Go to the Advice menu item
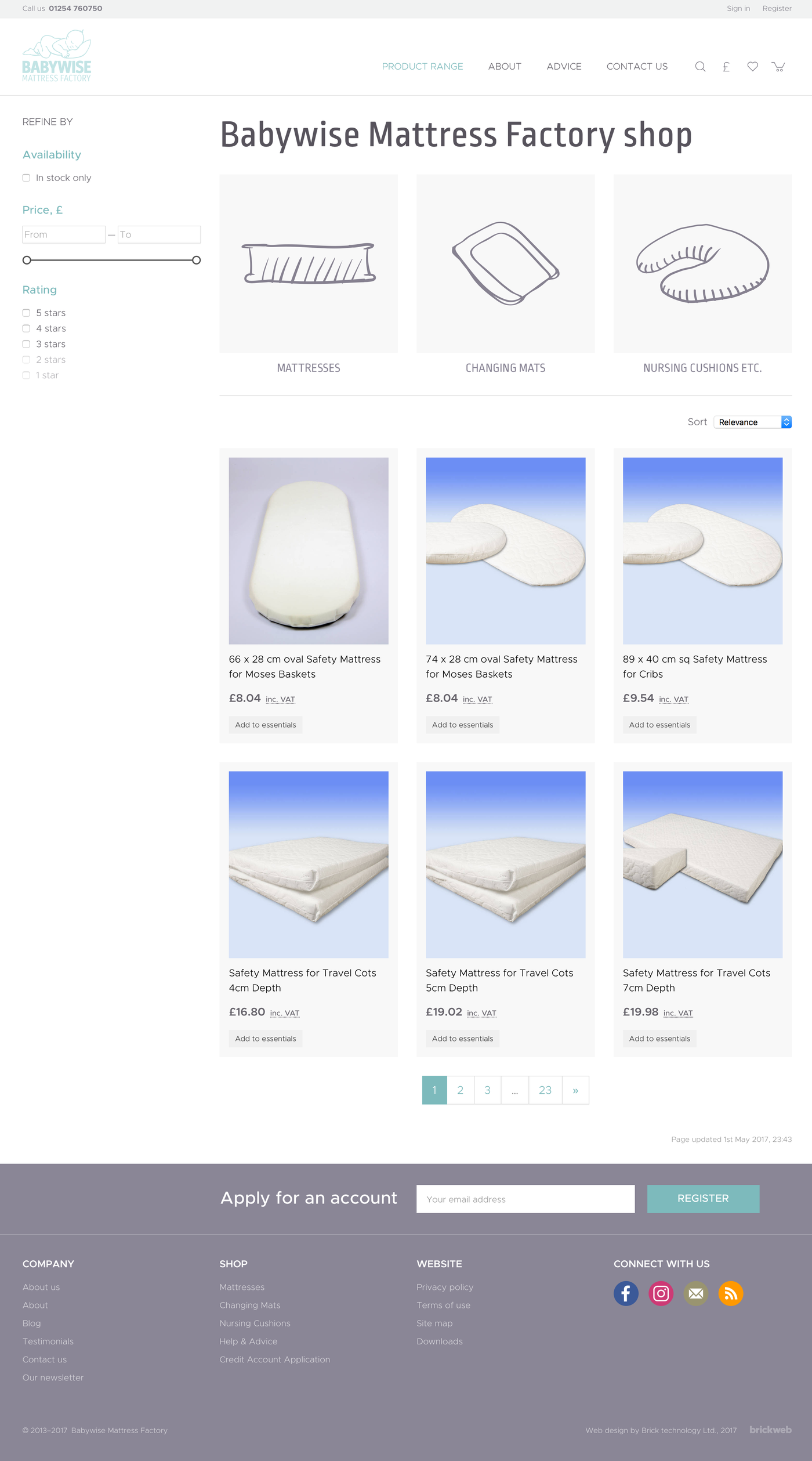812x1461 pixels. click(x=564, y=67)
